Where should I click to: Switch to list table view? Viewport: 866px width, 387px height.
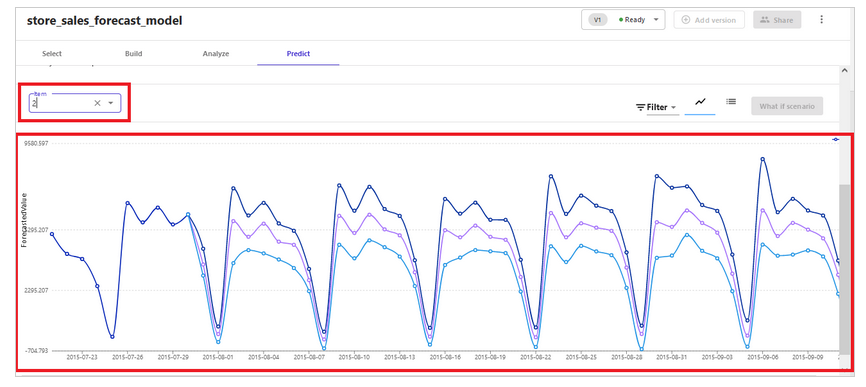click(731, 102)
